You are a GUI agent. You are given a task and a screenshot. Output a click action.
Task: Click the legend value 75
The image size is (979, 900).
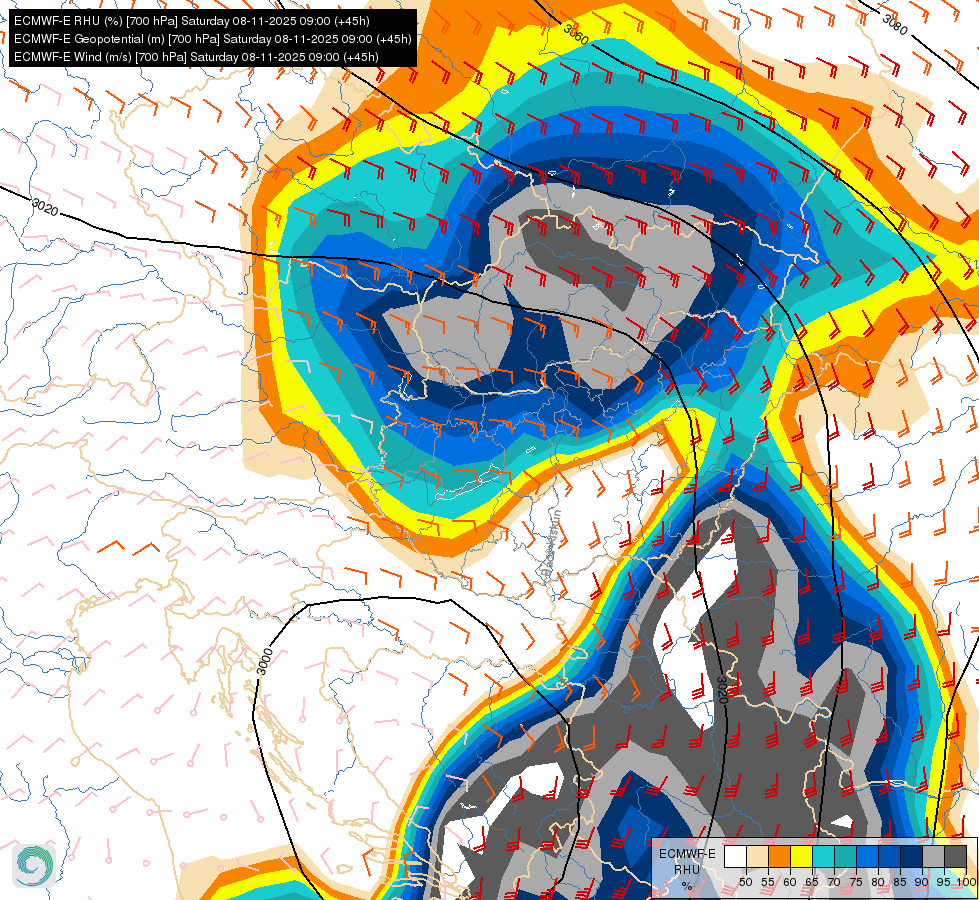855,882
